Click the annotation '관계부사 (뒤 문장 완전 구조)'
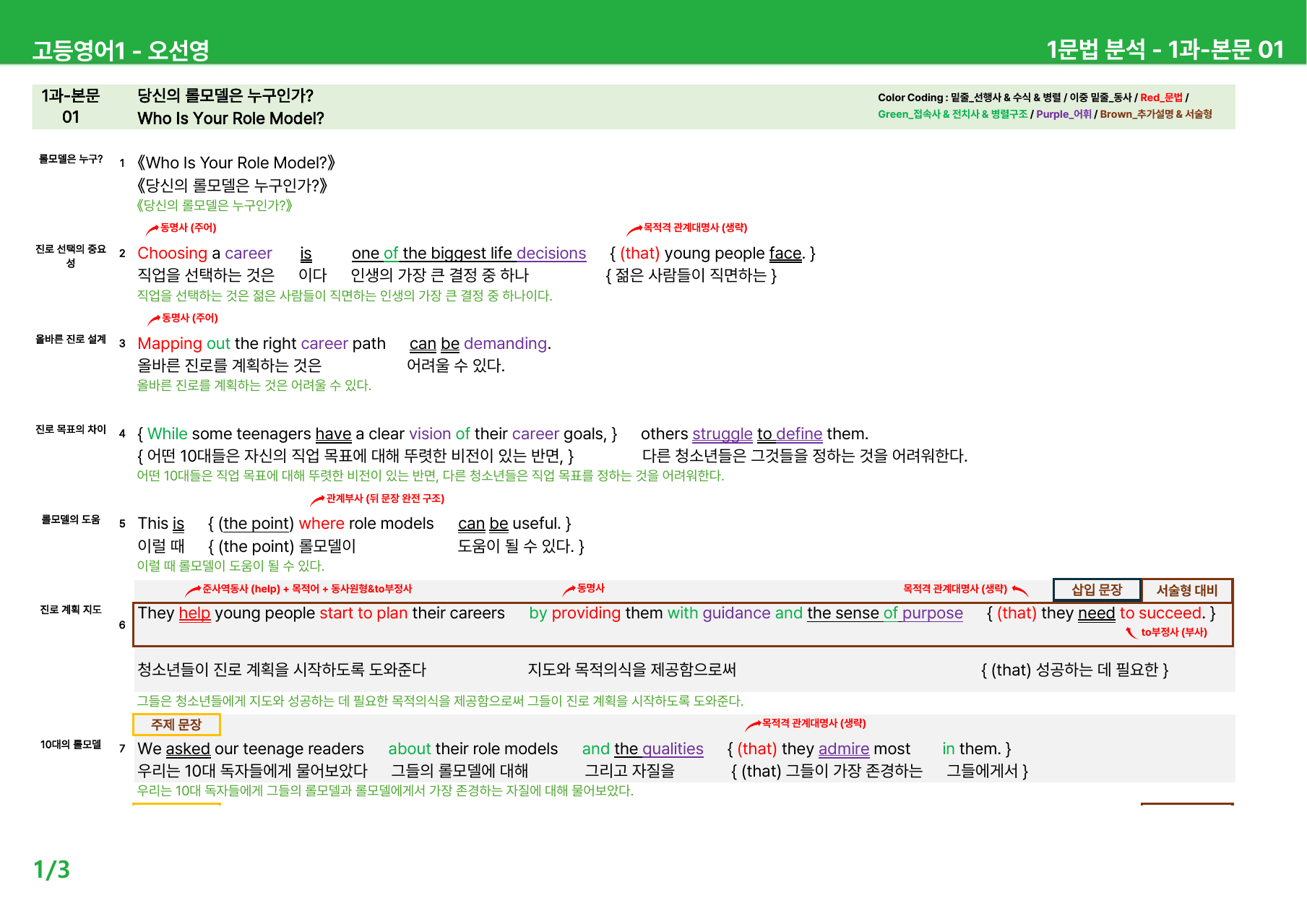The width and height of the screenshot is (1307, 924). [x=385, y=498]
